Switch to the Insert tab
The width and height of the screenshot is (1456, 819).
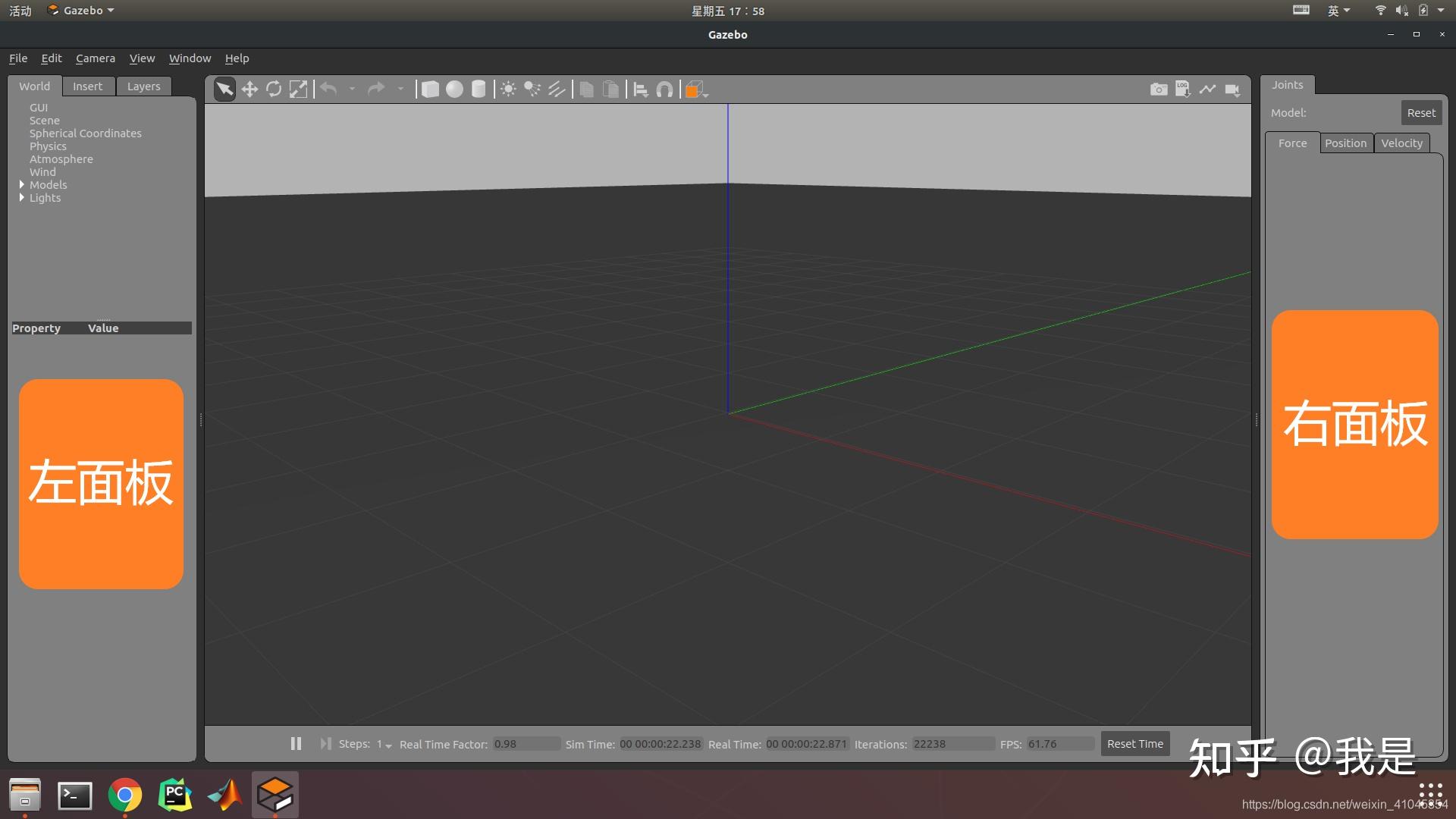pos(87,86)
